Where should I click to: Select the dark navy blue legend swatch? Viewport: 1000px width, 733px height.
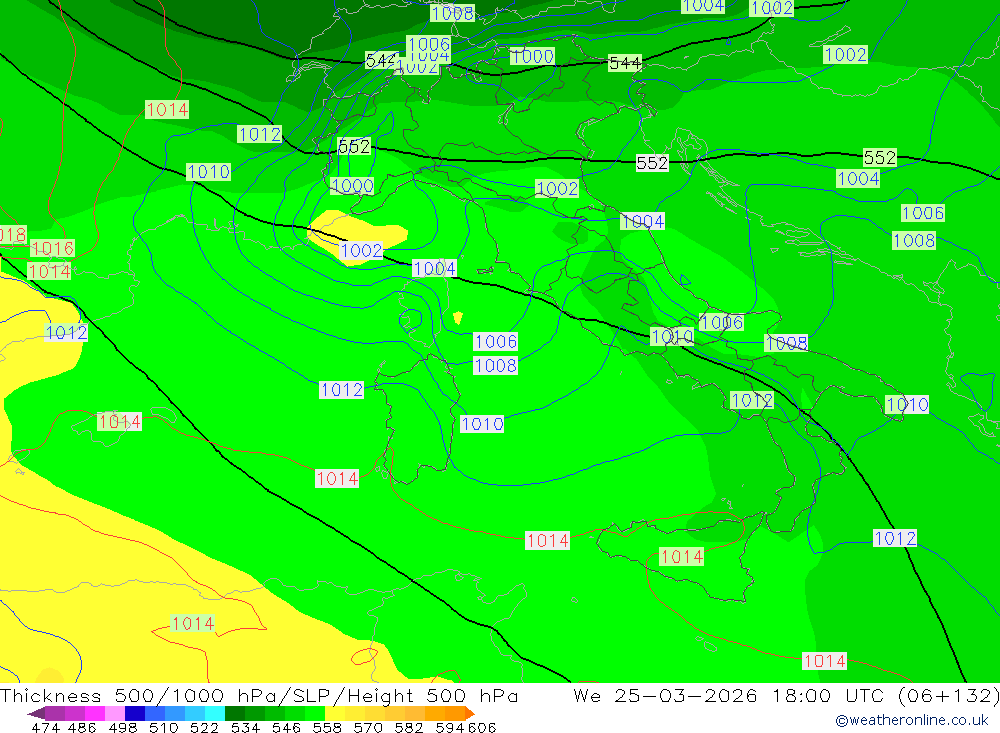[x=135, y=713]
